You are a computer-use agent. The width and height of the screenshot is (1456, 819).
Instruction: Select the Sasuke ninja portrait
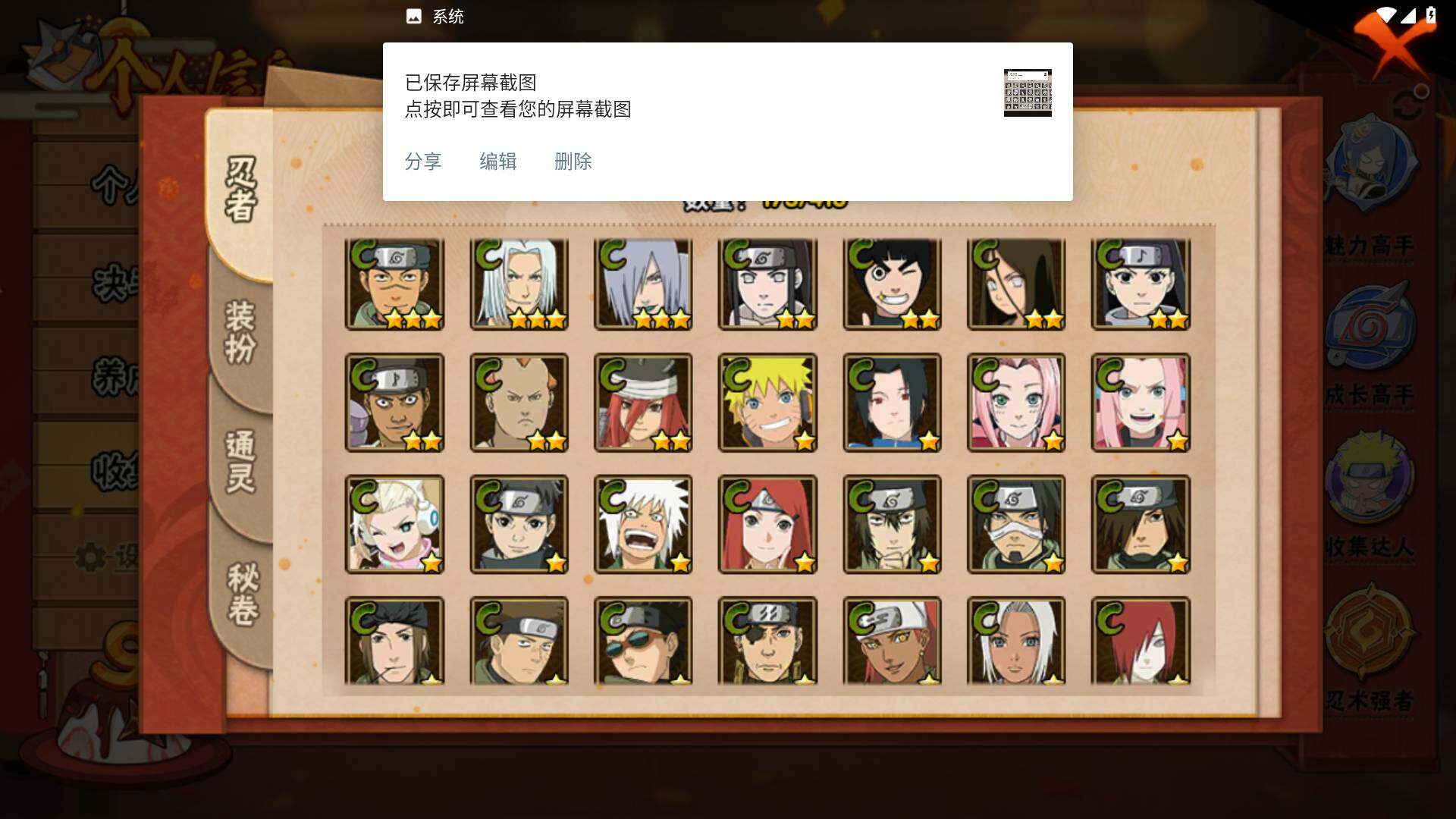pos(892,403)
